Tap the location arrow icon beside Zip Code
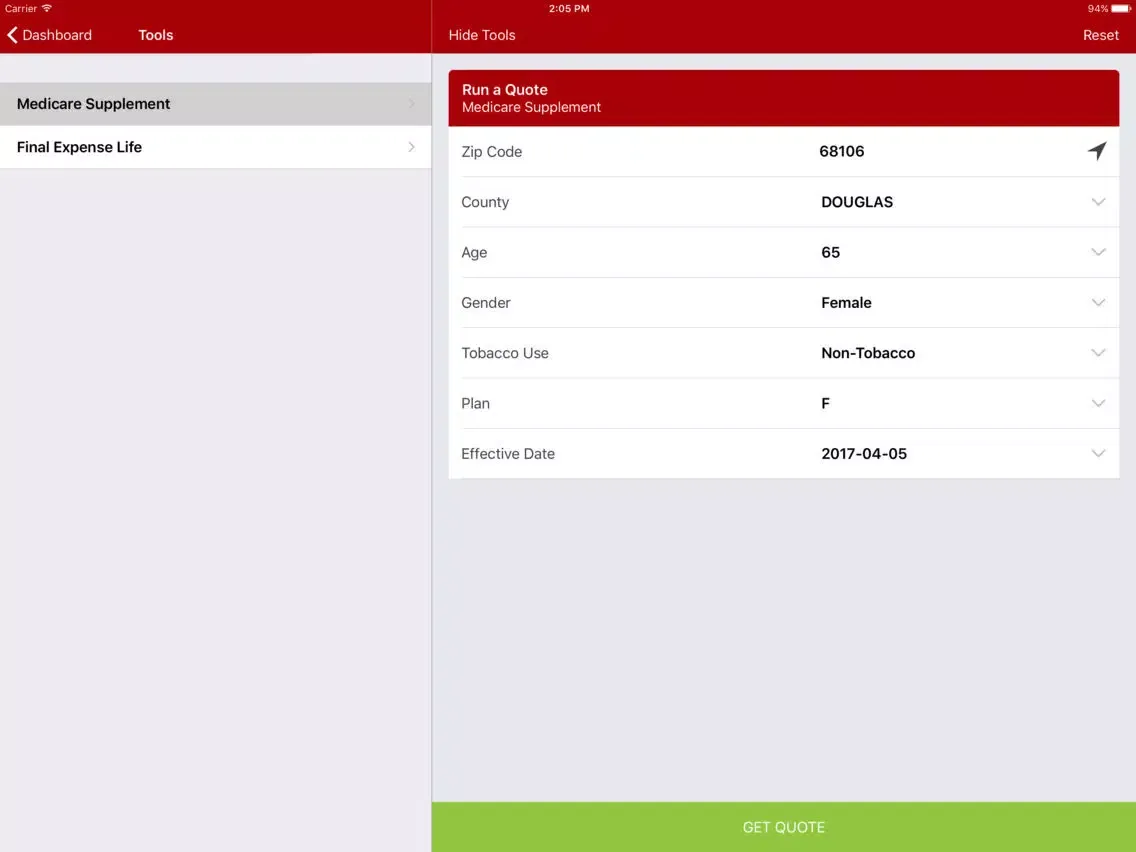 click(1097, 151)
